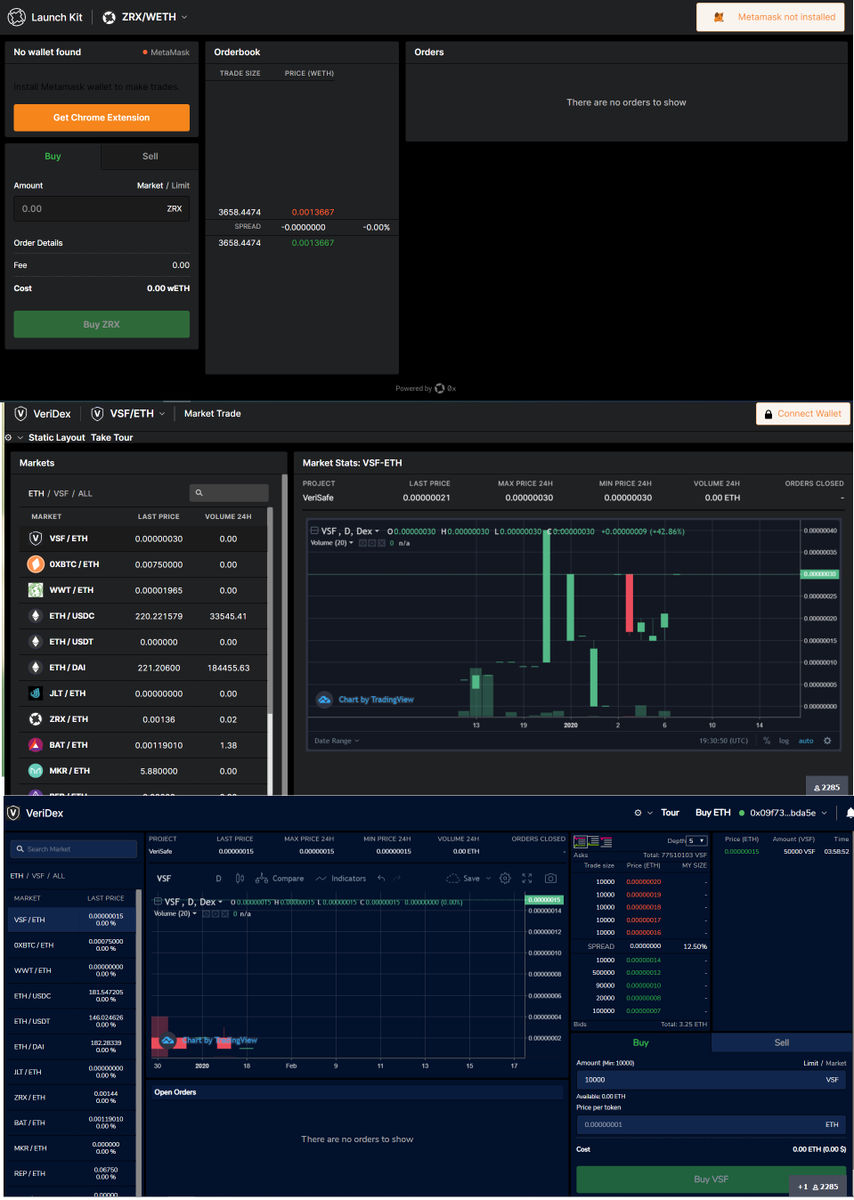
Task: Select third orderbook view icon beside Depth
Action: click(x=606, y=842)
